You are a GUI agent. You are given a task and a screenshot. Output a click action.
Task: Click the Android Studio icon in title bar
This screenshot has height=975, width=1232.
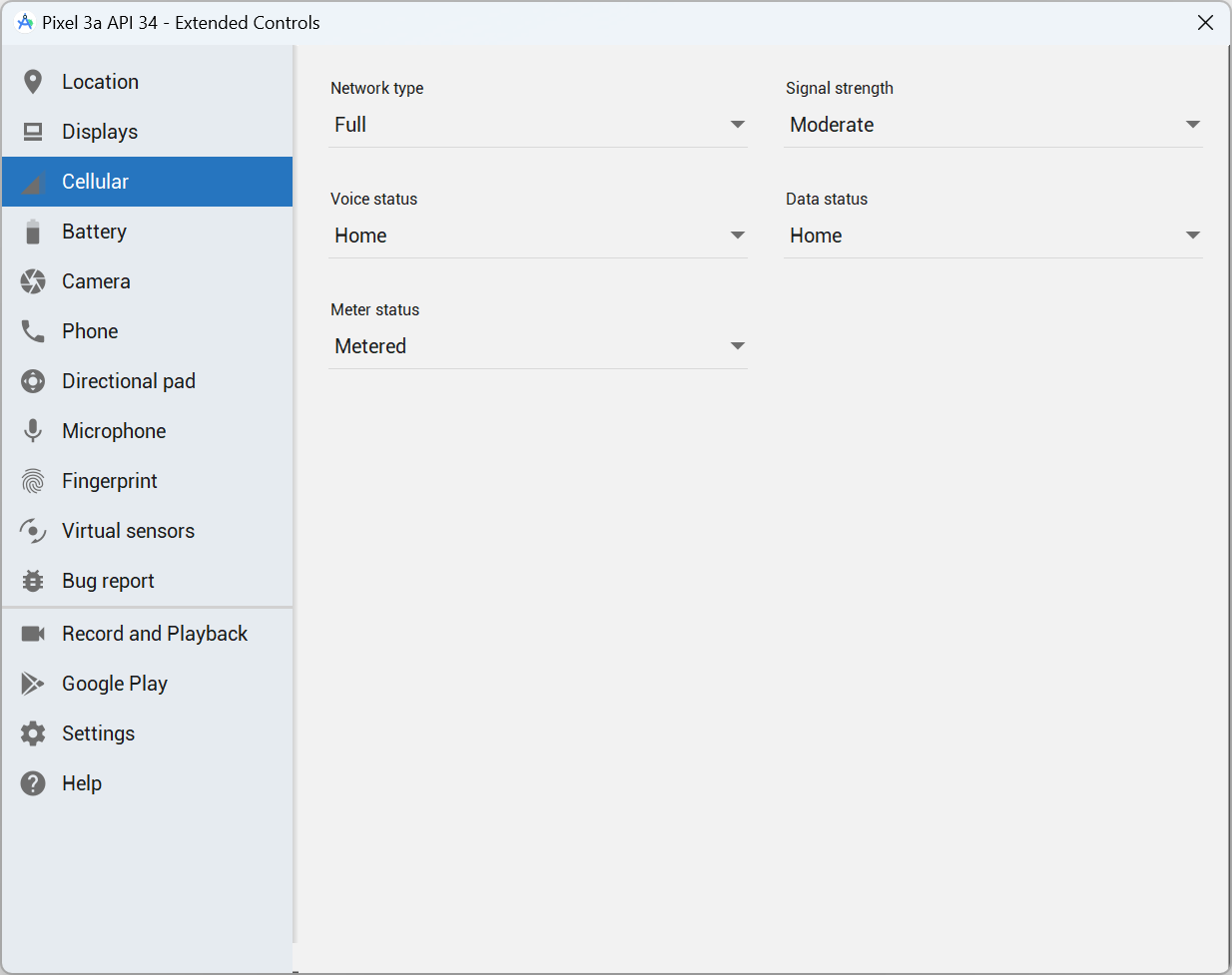click(x=25, y=22)
